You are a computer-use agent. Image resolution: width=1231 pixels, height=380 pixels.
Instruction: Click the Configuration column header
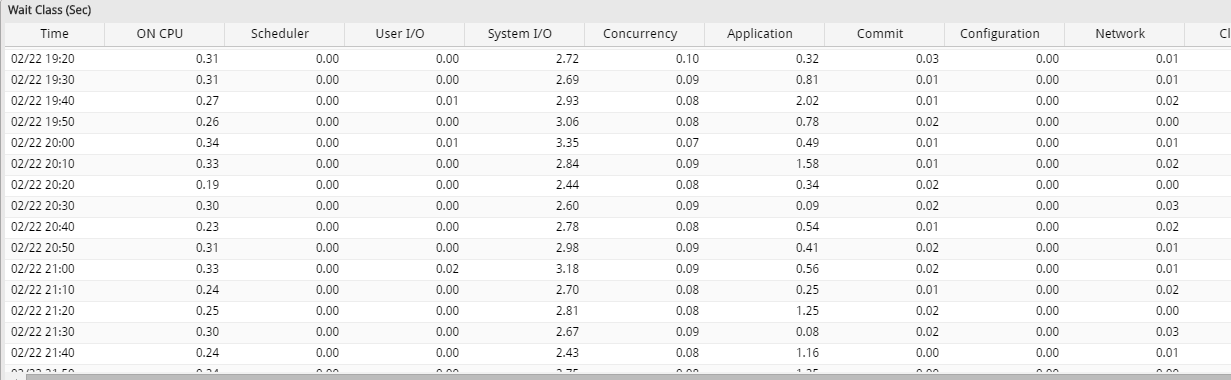1004,34
